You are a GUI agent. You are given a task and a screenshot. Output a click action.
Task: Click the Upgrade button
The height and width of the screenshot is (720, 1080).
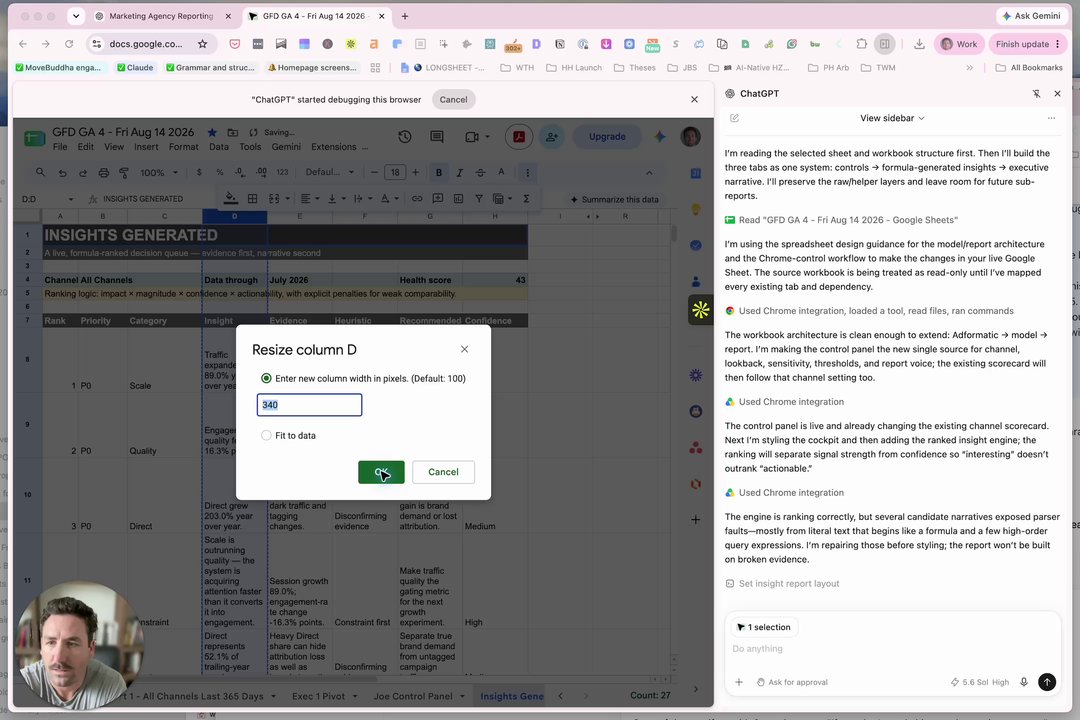[607, 136]
